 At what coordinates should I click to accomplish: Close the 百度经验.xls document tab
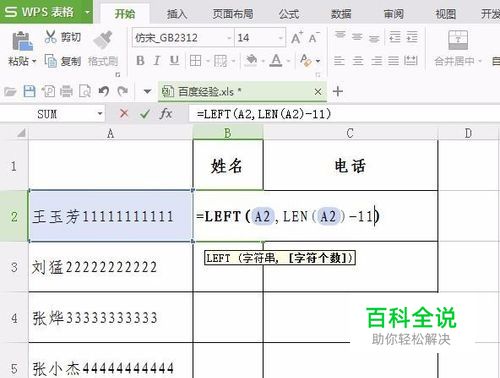pyautogui.click(x=318, y=91)
